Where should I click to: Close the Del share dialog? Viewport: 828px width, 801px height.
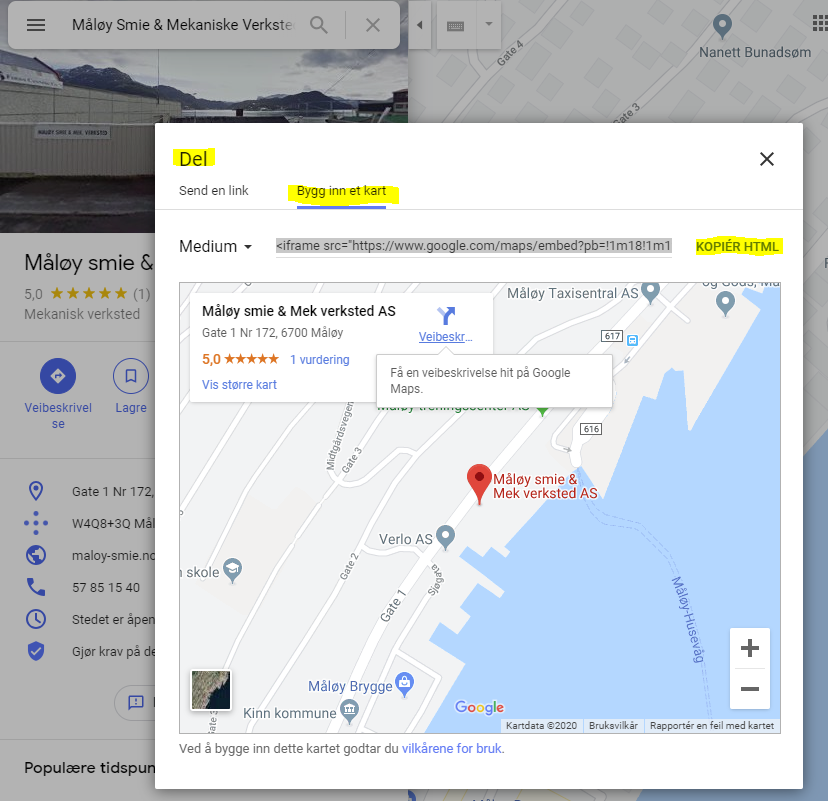coord(767,159)
